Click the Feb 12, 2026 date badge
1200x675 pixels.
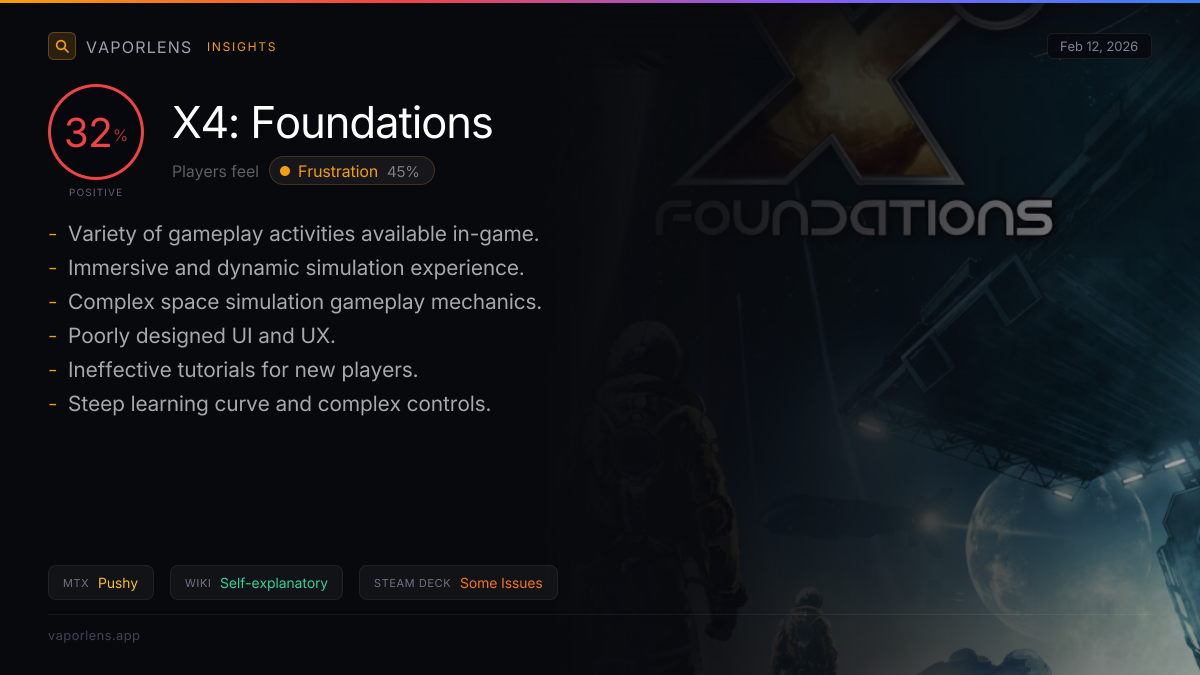(1098, 47)
